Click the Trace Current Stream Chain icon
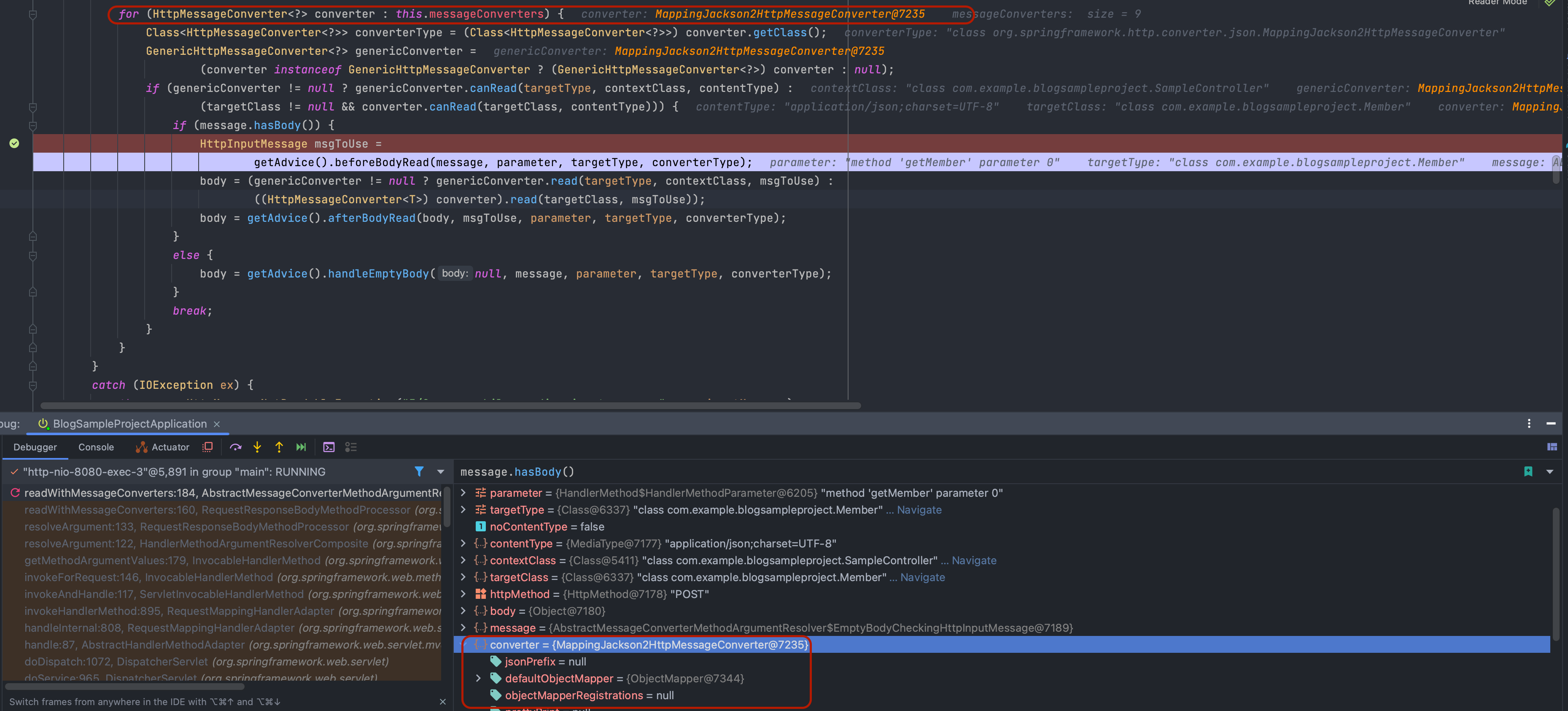The height and width of the screenshot is (711, 1568). tap(350, 447)
